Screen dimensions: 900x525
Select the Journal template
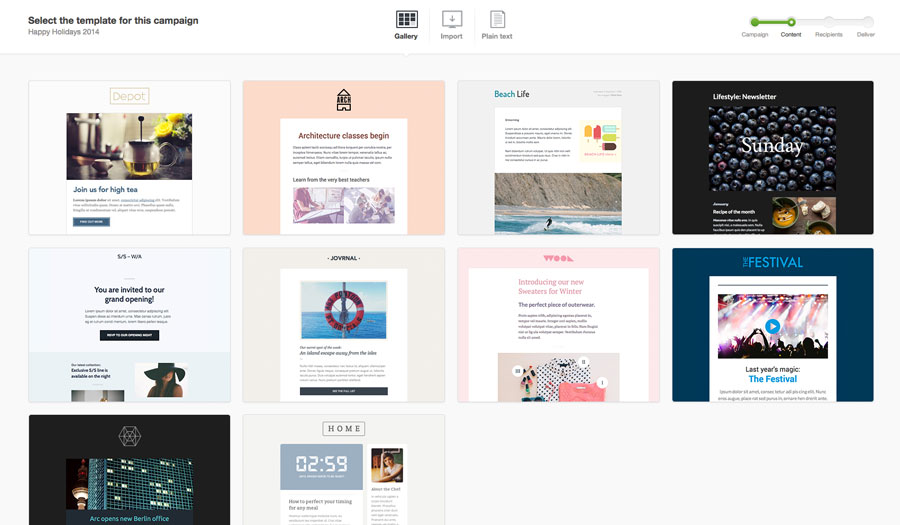(344, 325)
